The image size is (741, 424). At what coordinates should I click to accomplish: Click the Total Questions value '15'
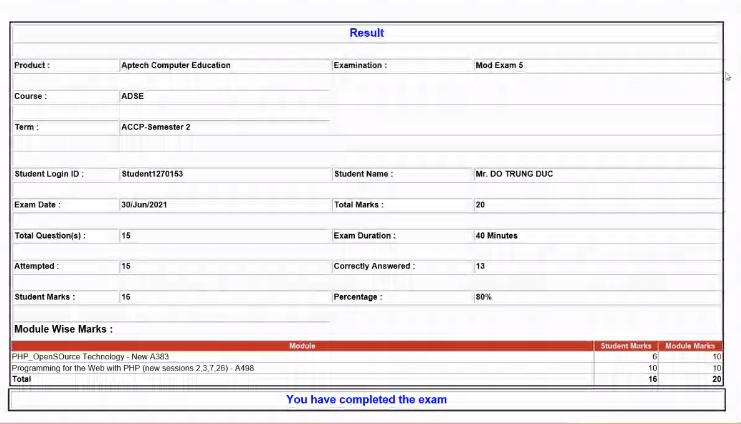(126, 235)
